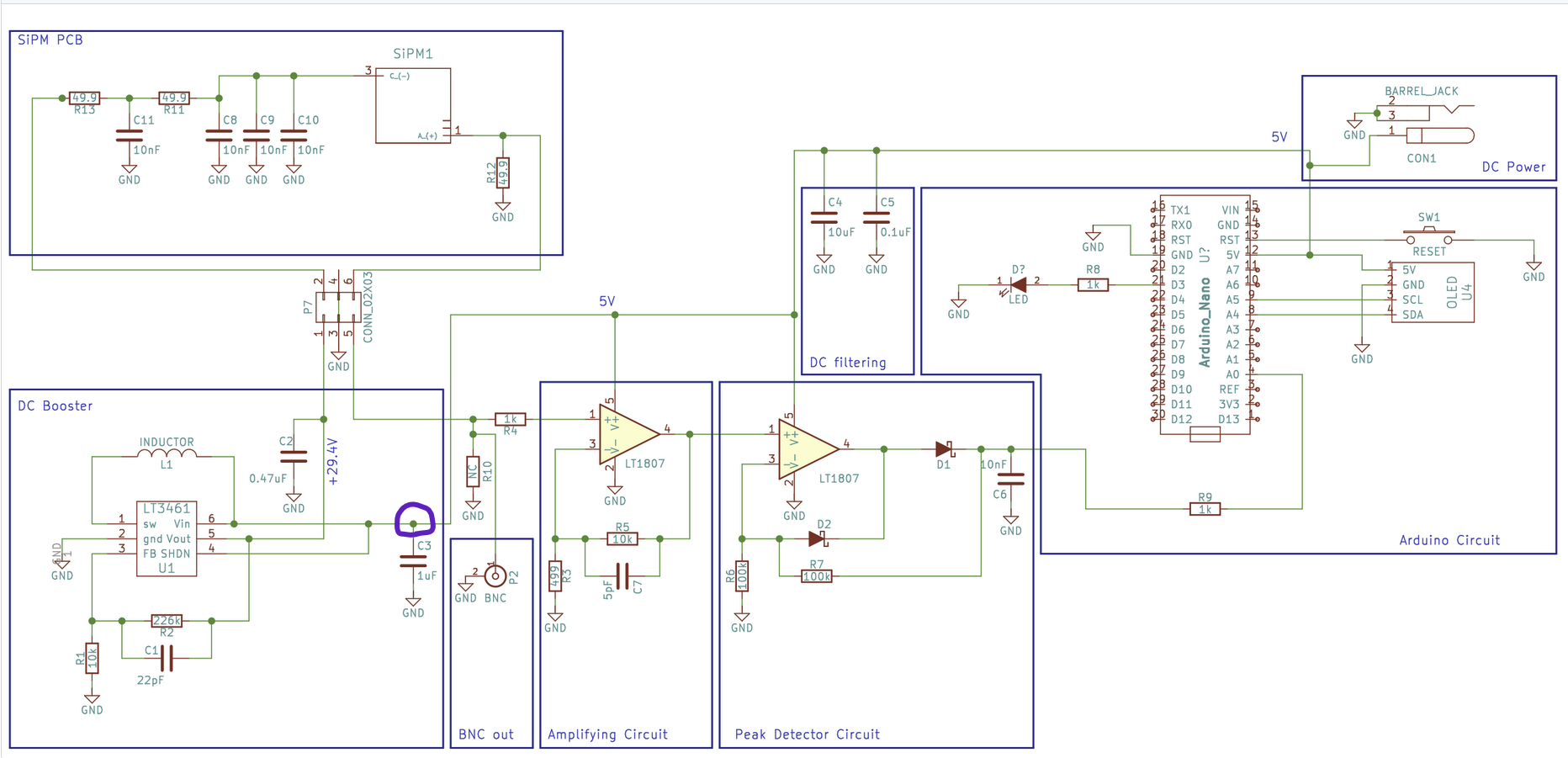Click vertical resistor R12 symbol
The width and height of the screenshot is (1568, 758).
pyautogui.click(x=503, y=172)
